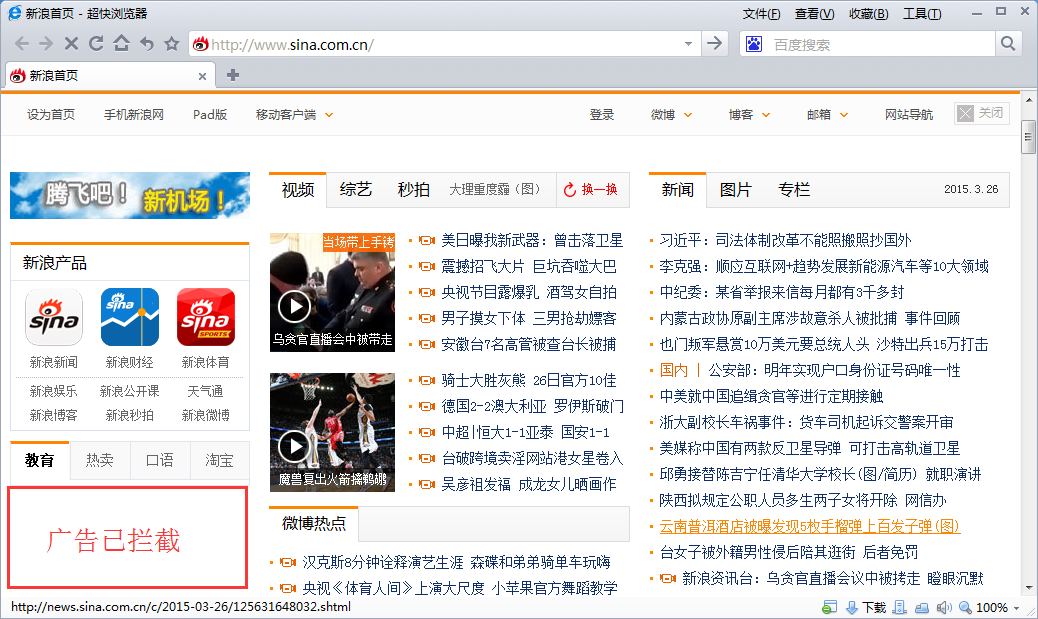Click the 换一换 refresh button

coord(590,190)
